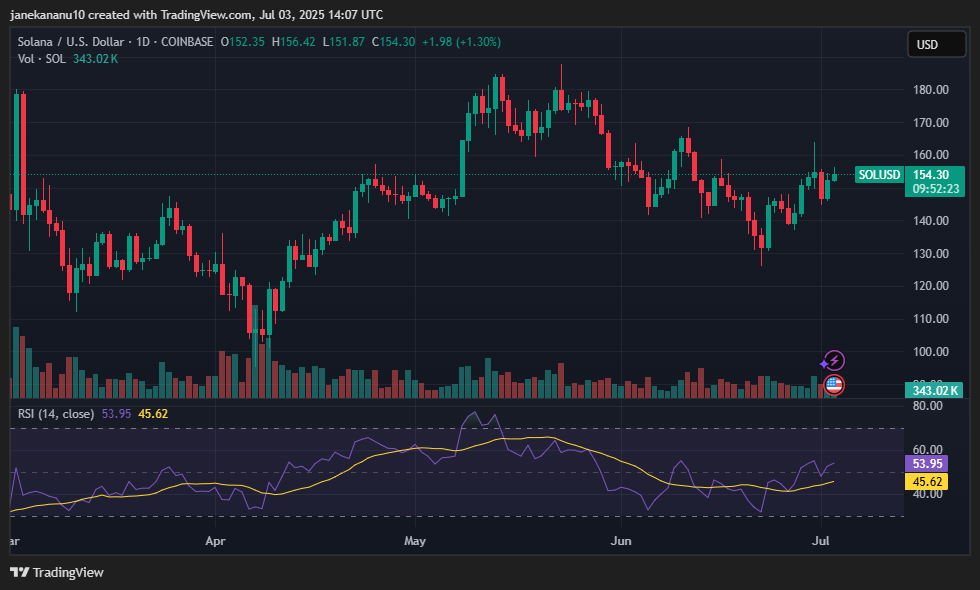Click the Jul label on the time axis

pos(820,541)
